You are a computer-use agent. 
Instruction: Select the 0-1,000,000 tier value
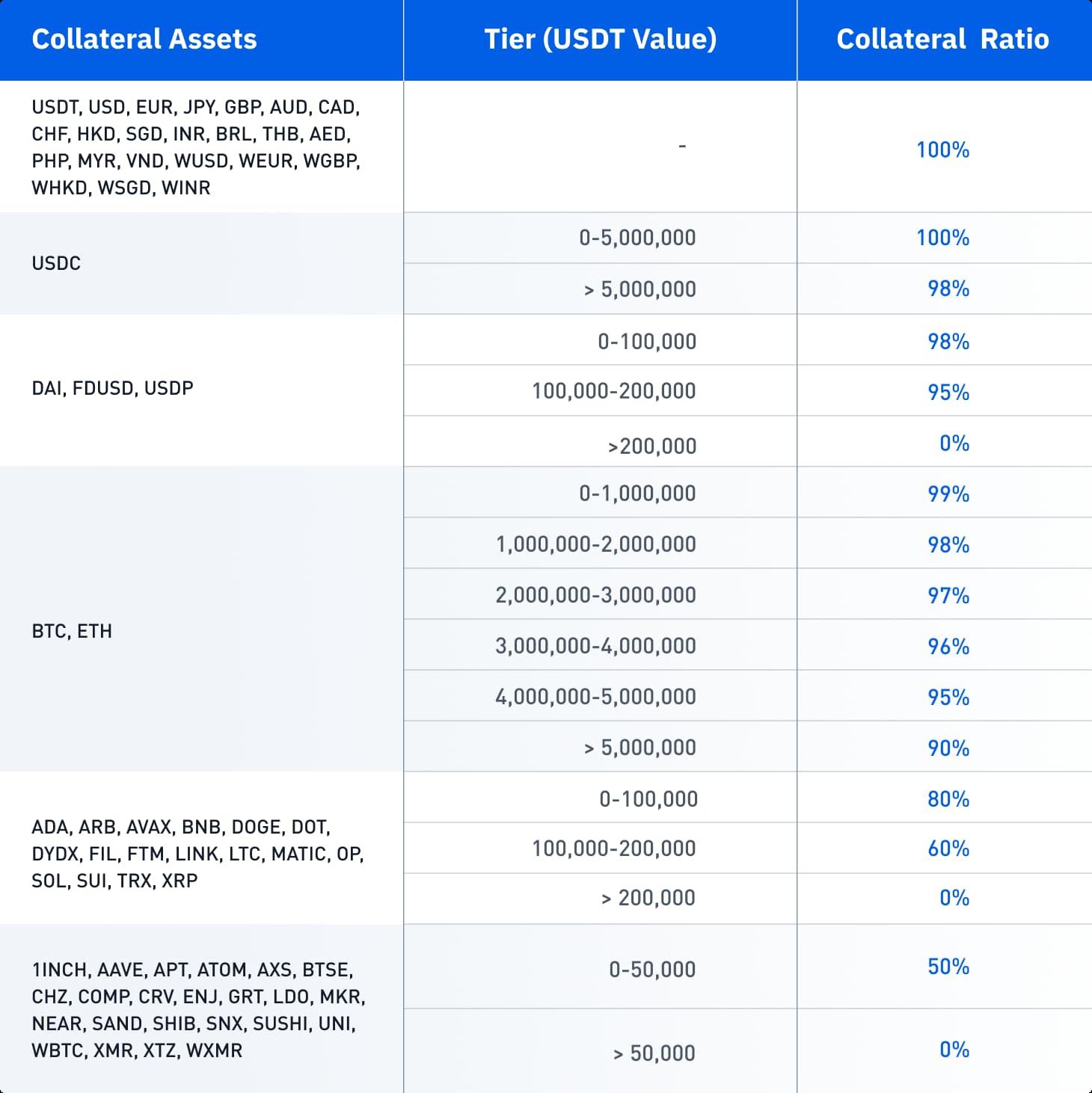click(x=637, y=493)
